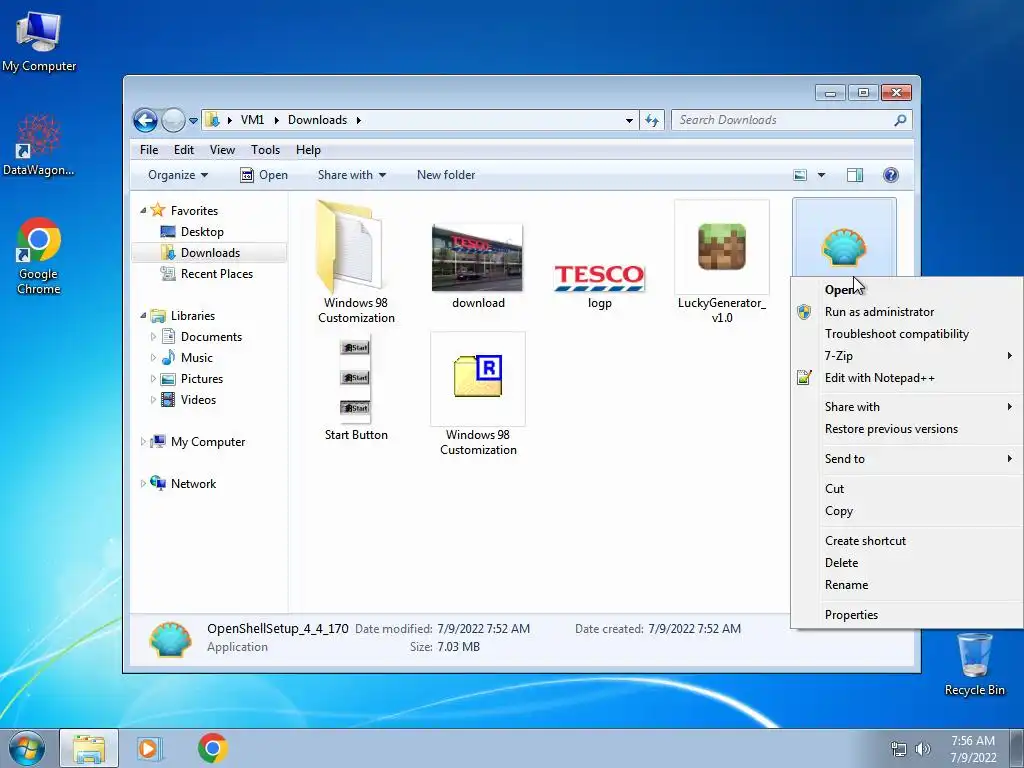Image resolution: width=1024 pixels, height=768 pixels.
Task: Toggle the preview pane
Action: point(855,175)
